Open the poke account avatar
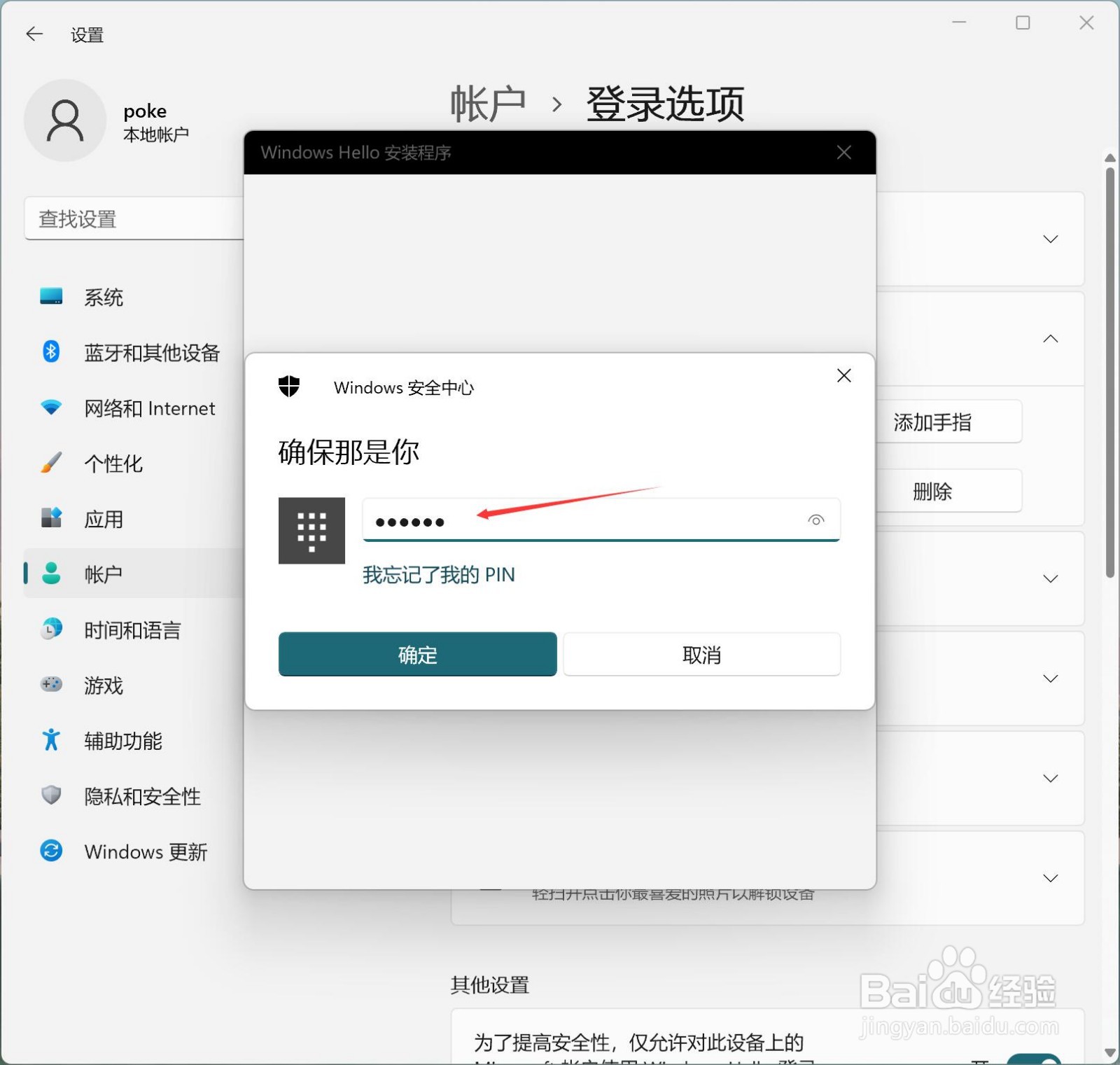The image size is (1120, 1065). point(65,120)
